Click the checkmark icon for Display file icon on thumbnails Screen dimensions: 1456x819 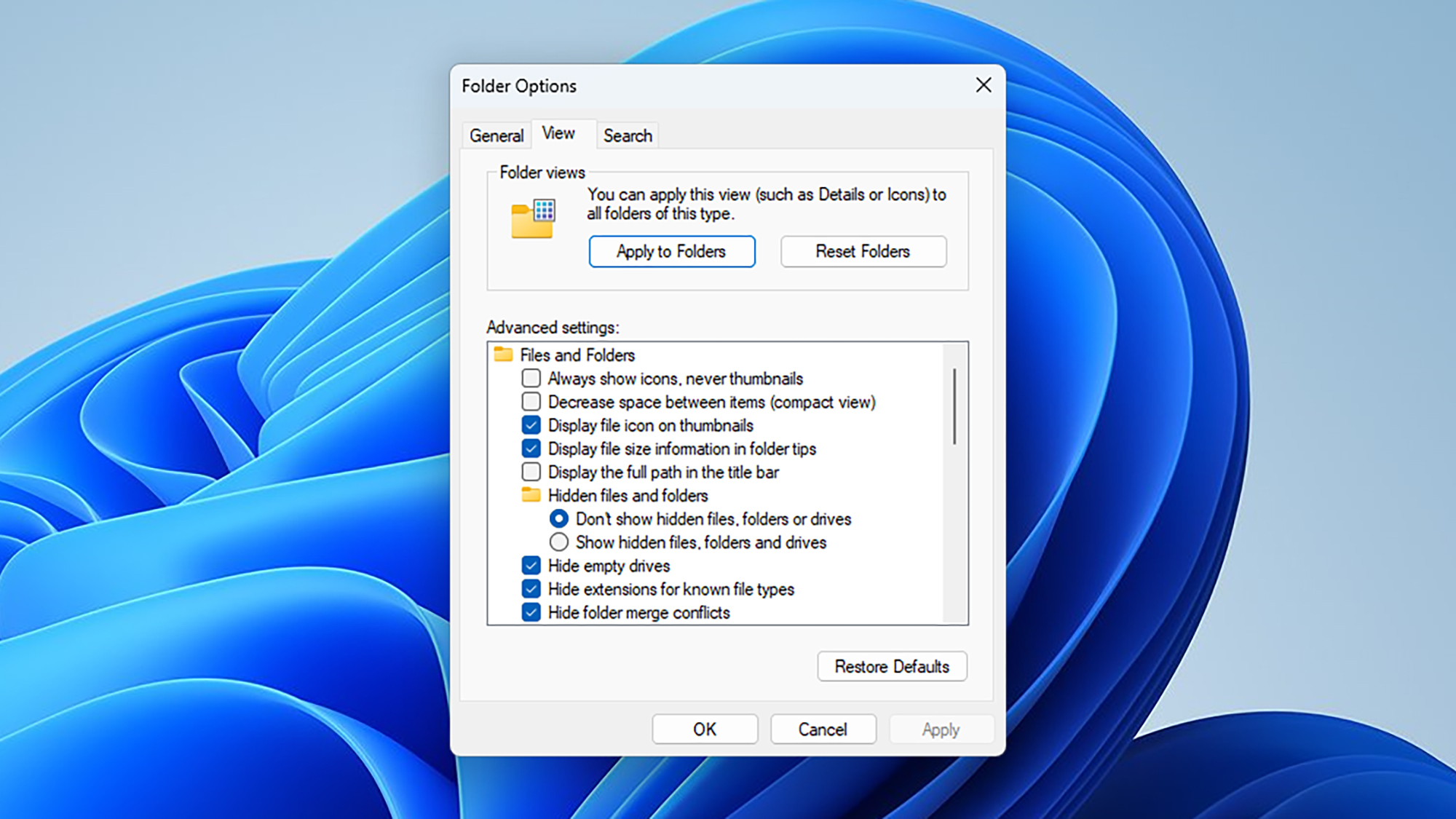(x=530, y=425)
